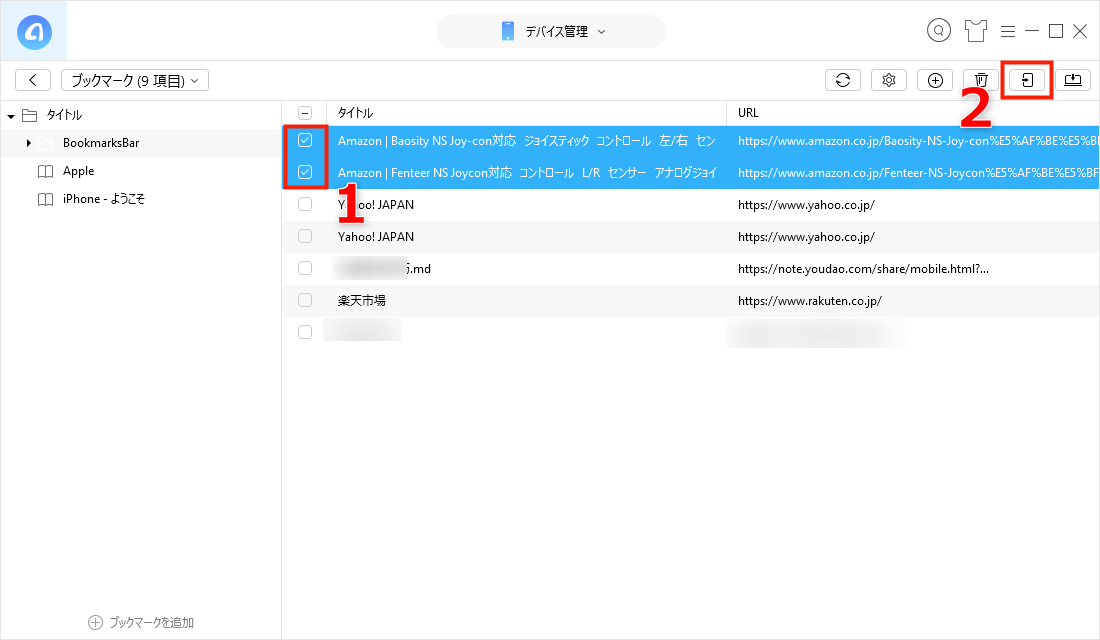The image size is (1100, 640).
Task: Uncheck the Amazon Baosity bookmark checkbox
Action: (305, 140)
